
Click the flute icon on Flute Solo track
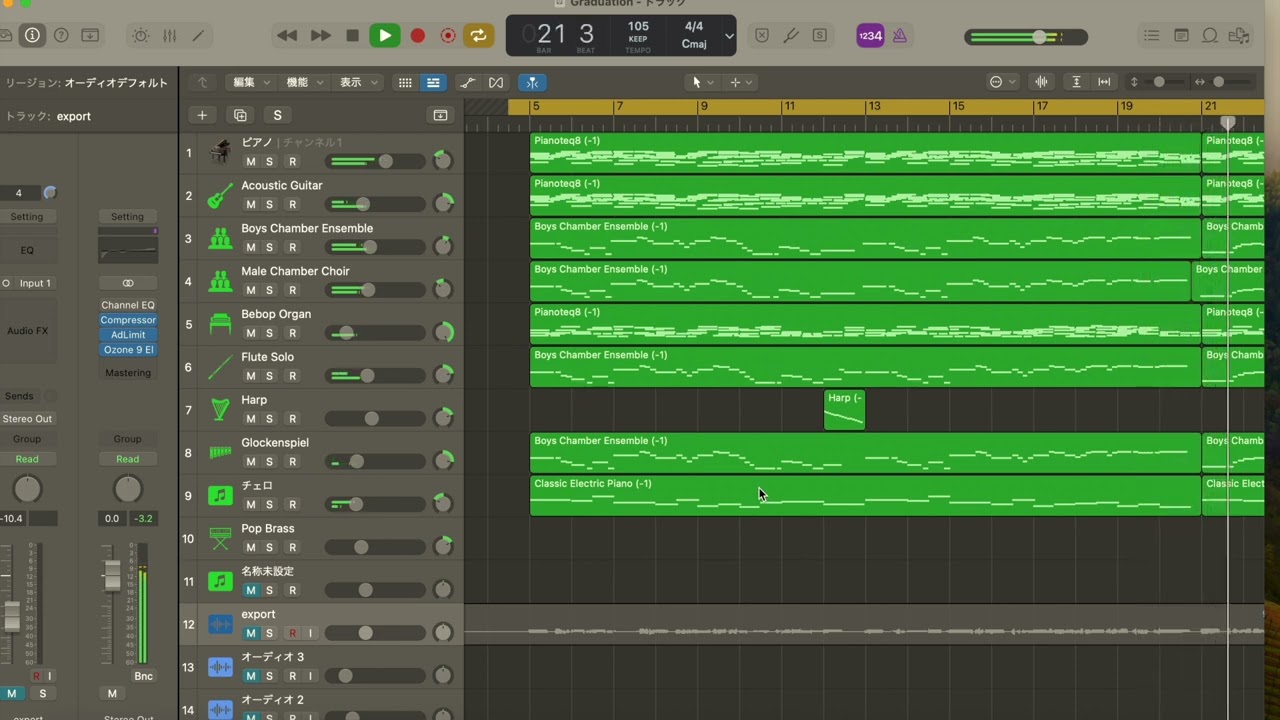(x=220, y=367)
